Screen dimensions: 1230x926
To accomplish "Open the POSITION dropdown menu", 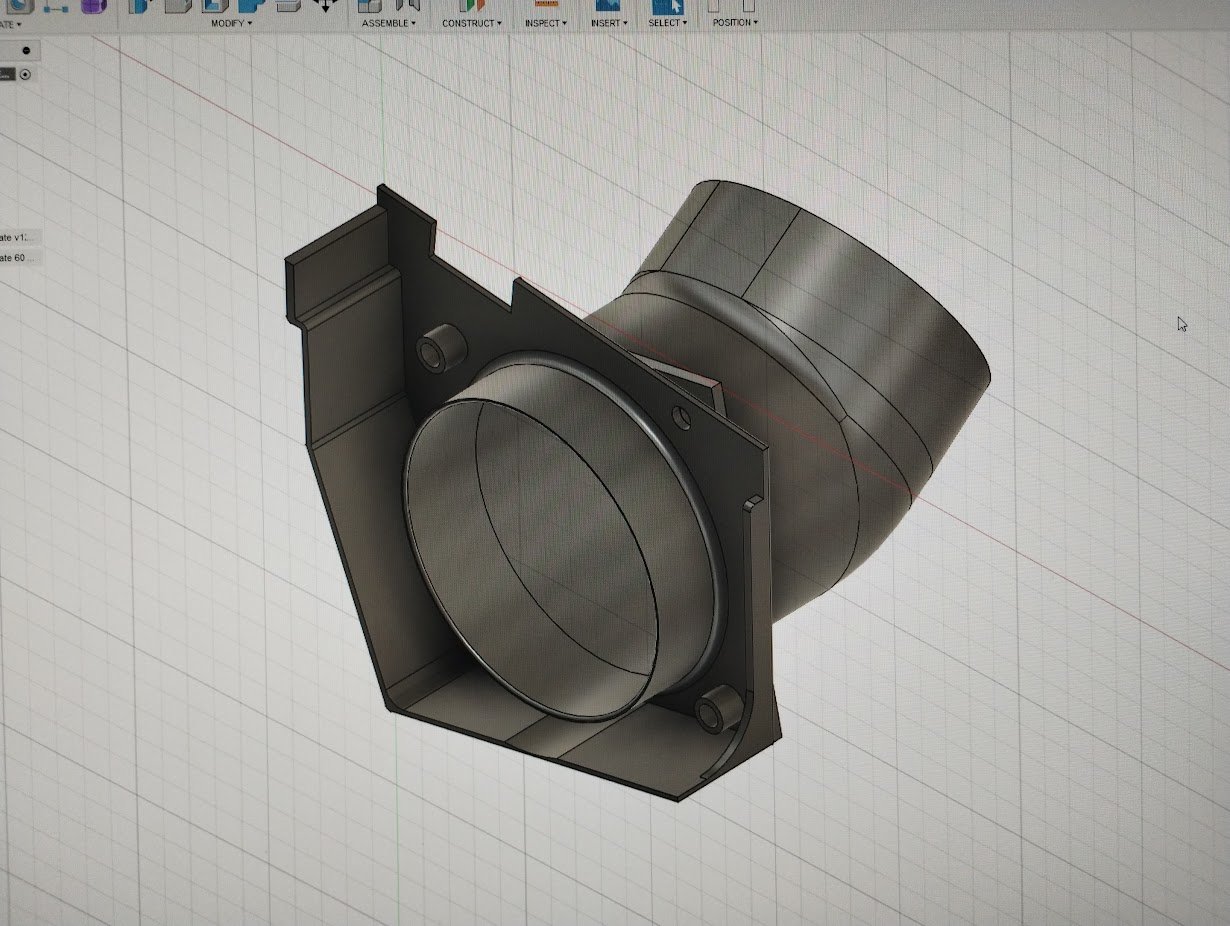I will (x=735, y=22).
